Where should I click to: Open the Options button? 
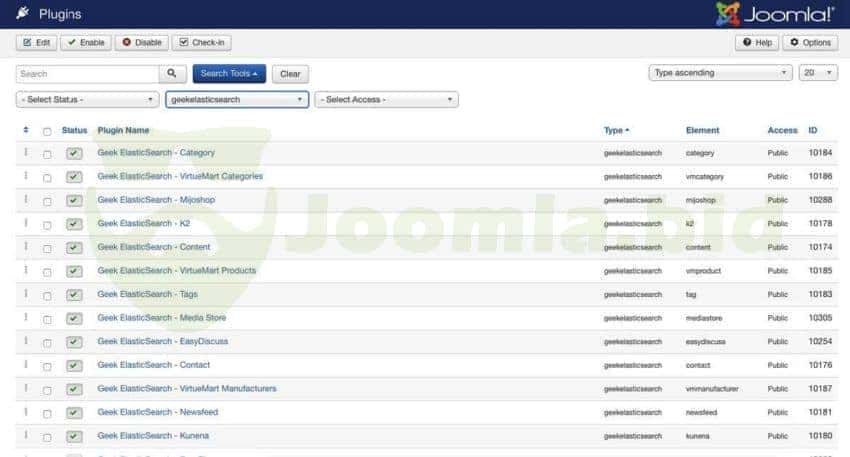(x=810, y=43)
